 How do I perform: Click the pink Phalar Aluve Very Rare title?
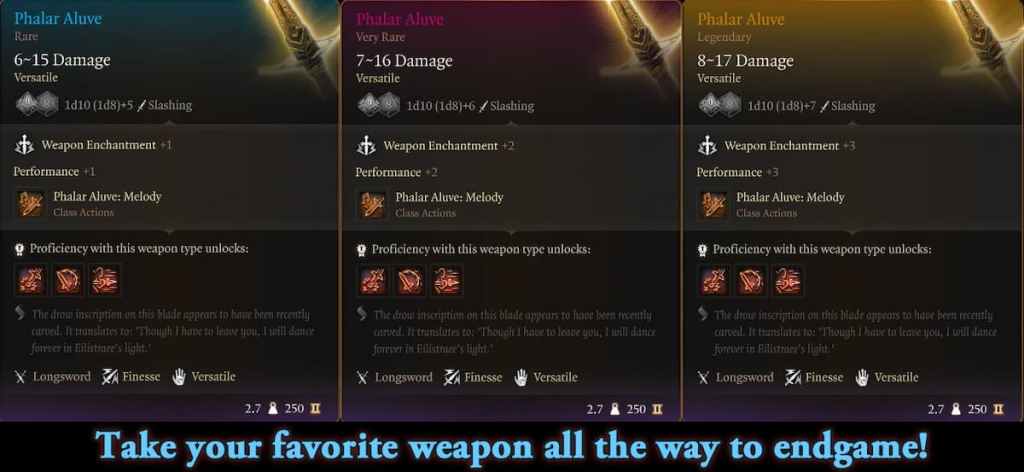click(400, 19)
